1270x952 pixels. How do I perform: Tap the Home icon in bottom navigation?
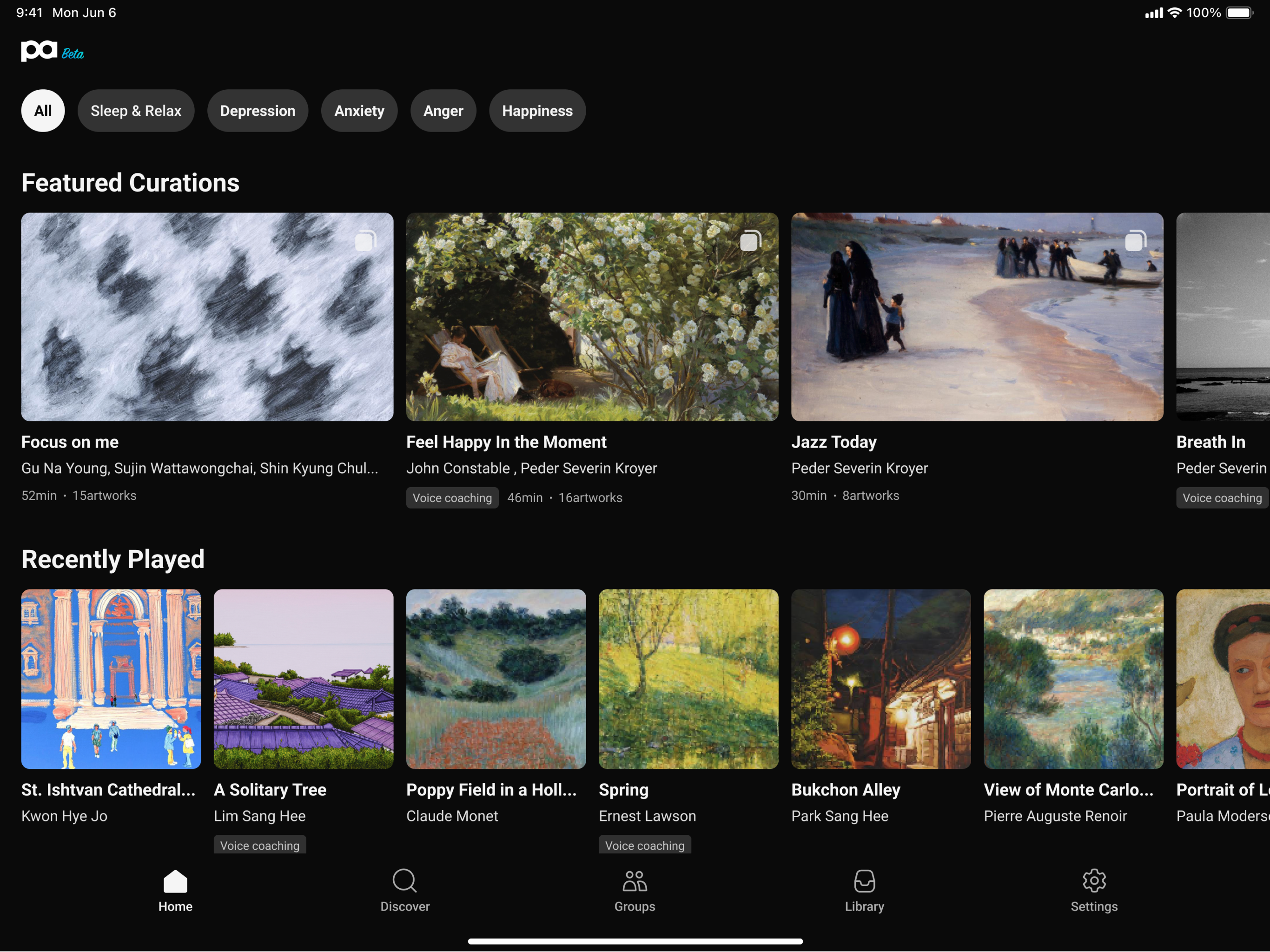click(175, 881)
